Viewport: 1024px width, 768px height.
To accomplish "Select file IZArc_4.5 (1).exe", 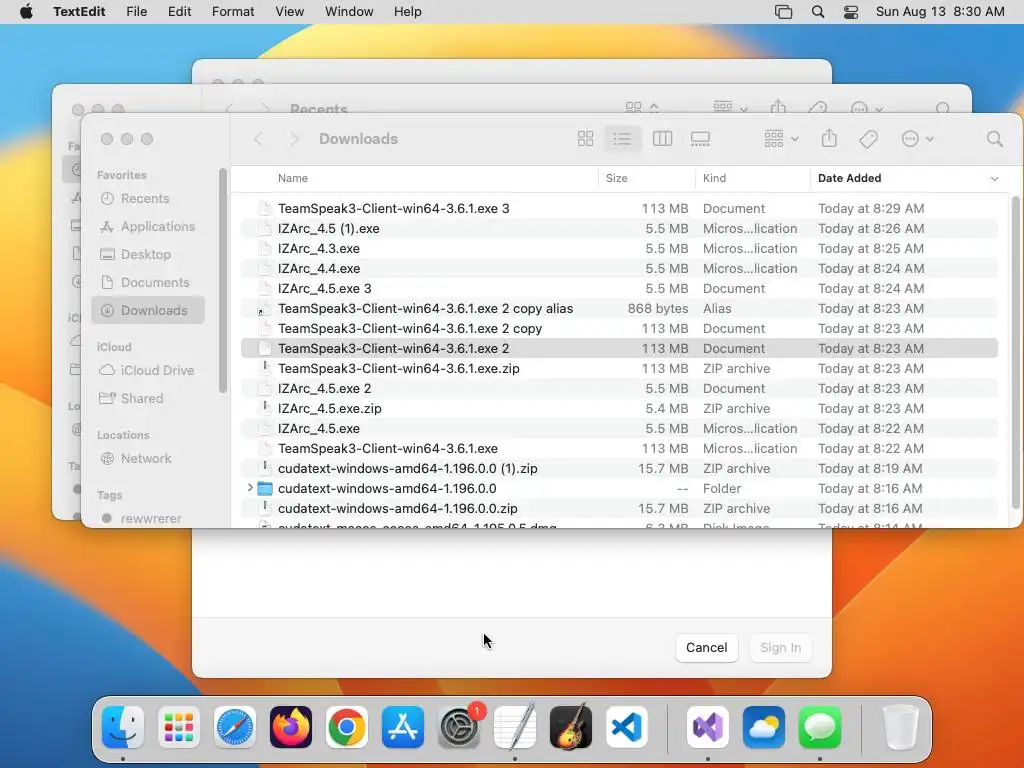I will pyautogui.click(x=619, y=229).
